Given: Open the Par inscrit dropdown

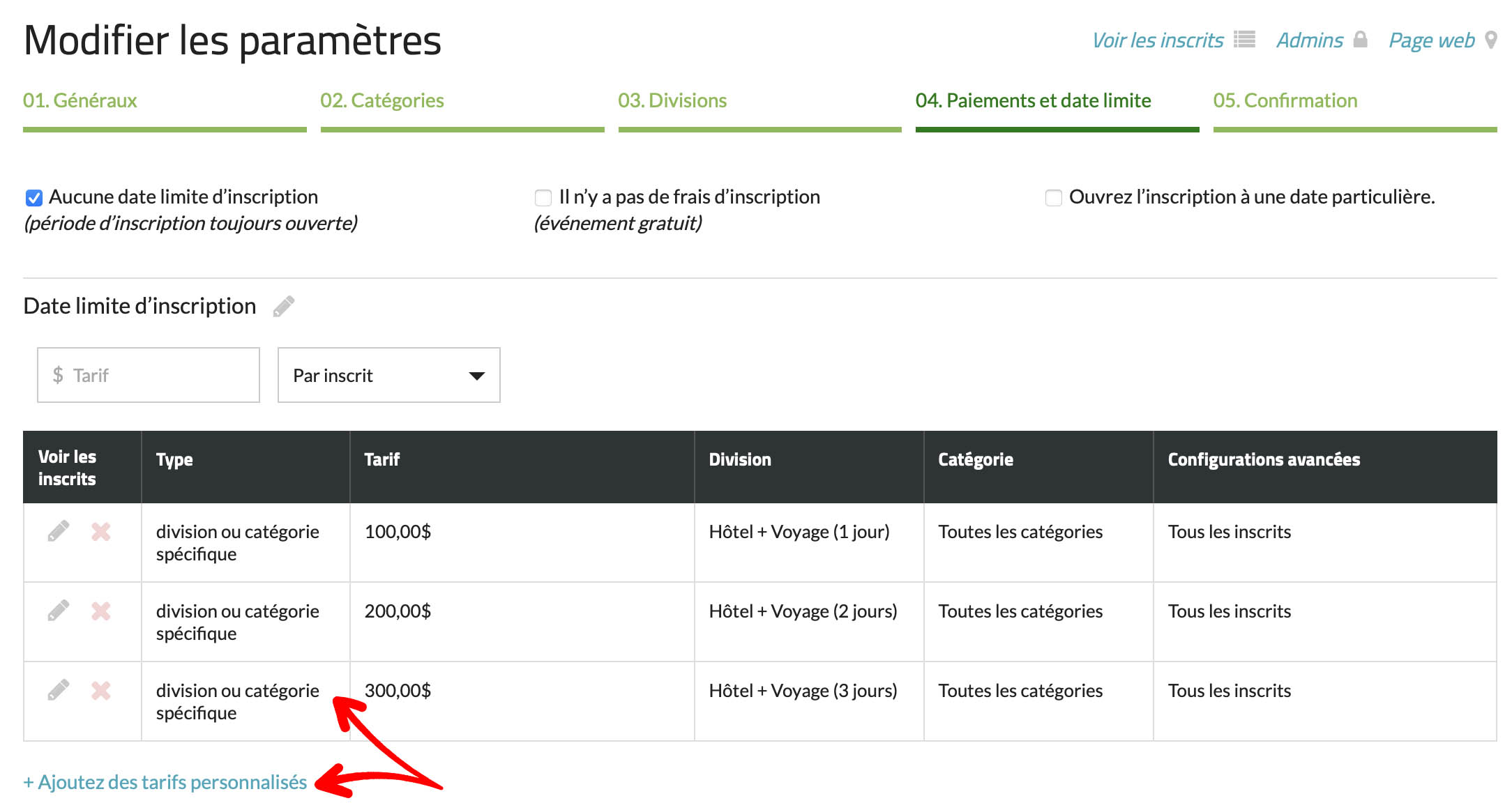Looking at the screenshot, I should pyautogui.click(x=388, y=375).
